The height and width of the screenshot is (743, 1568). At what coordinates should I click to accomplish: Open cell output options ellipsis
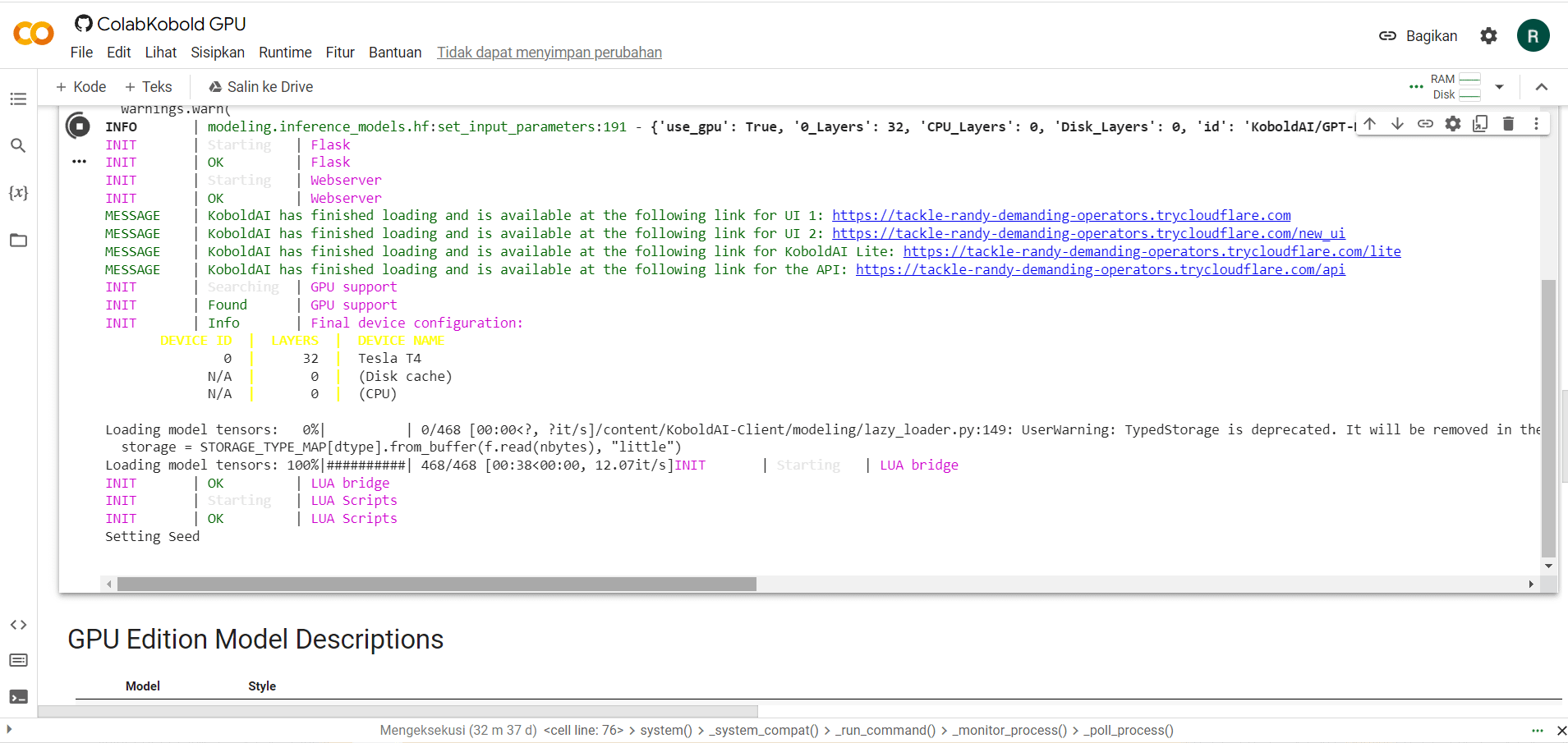coord(79,162)
